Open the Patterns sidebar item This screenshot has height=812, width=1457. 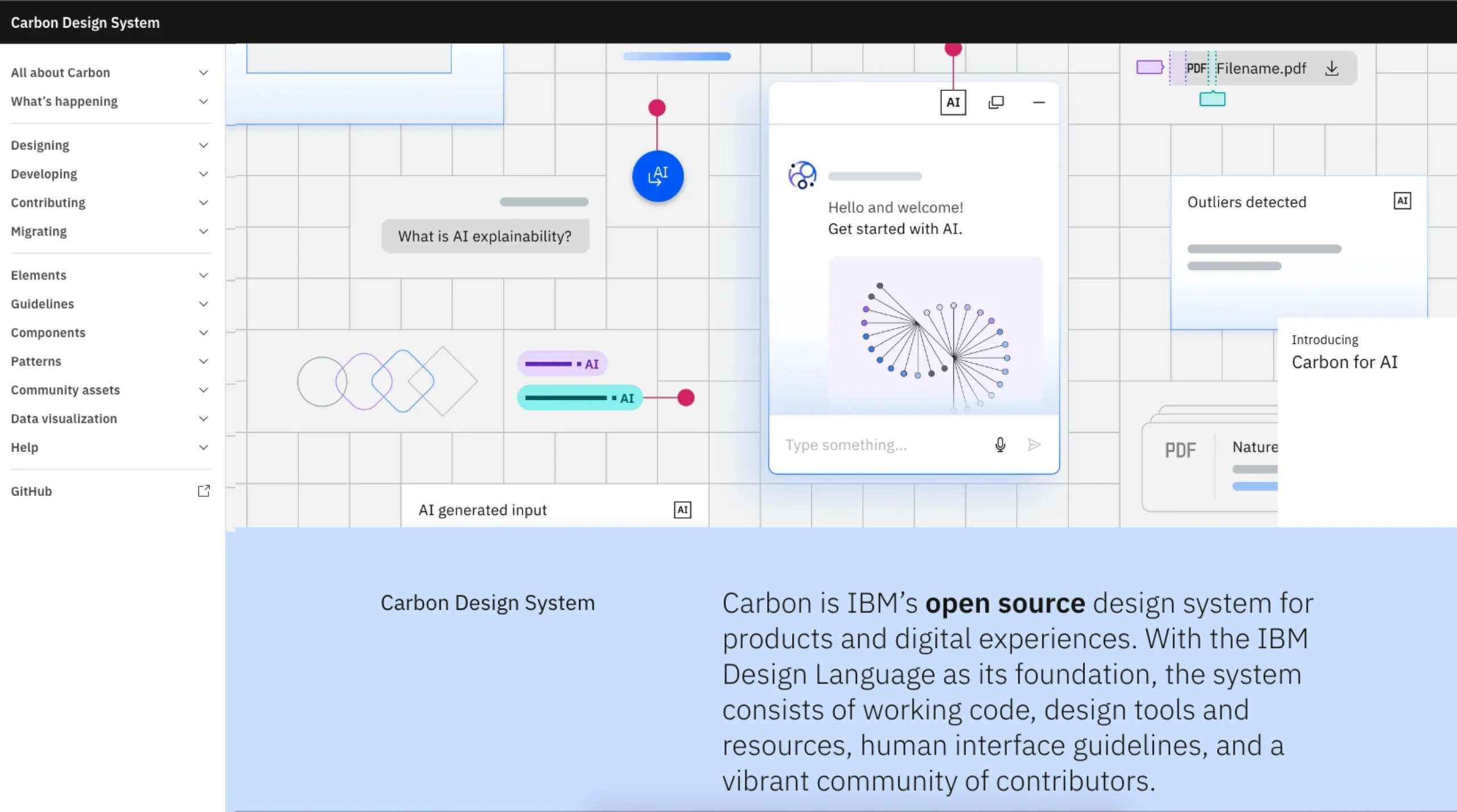click(110, 361)
